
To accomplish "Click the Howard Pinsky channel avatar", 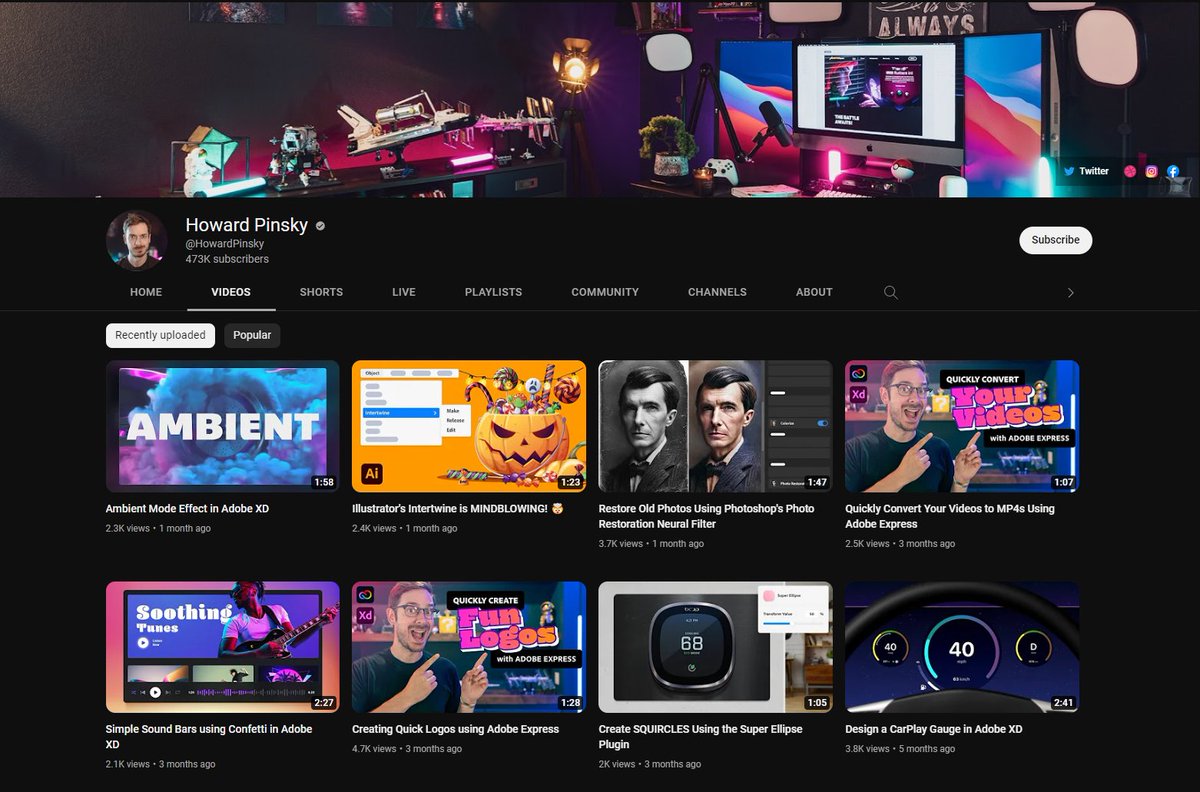I will coord(136,241).
